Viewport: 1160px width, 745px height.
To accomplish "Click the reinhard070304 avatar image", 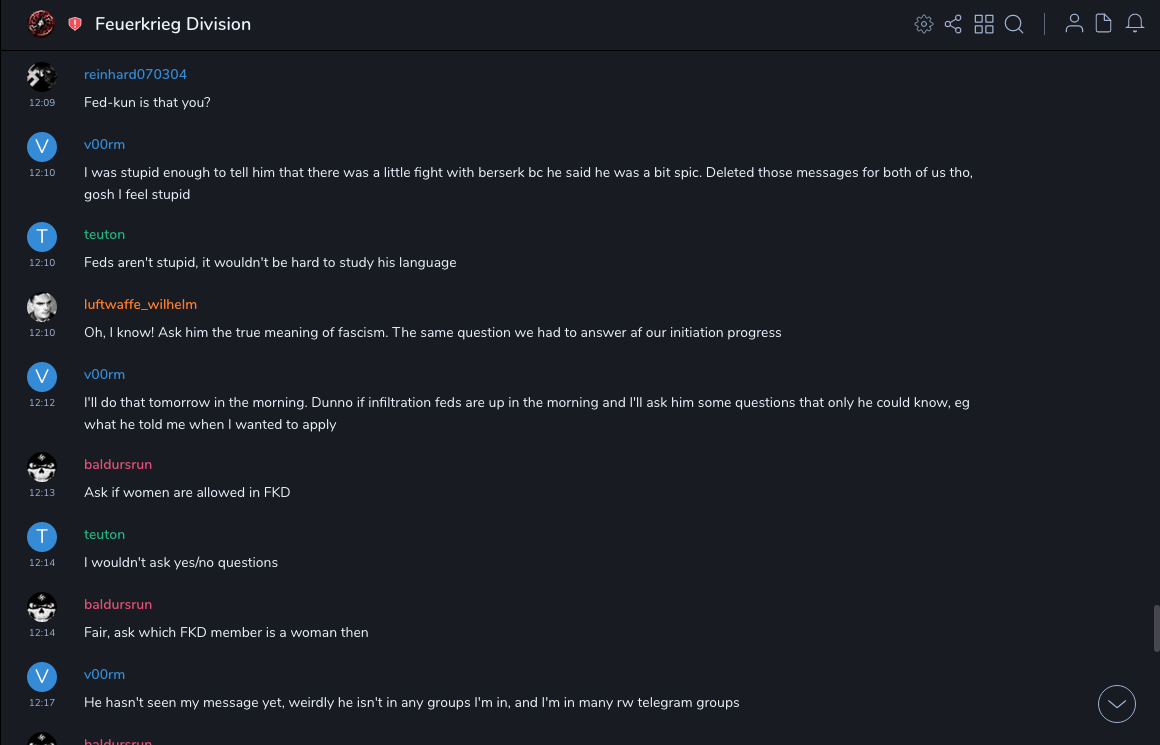I will pyautogui.click(x=42, y=77).
